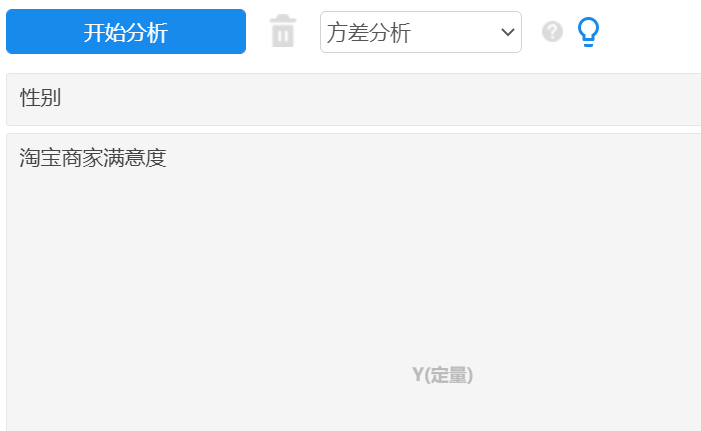The image size is (701, 431).
Task: Show analysis suggestions via the lightbulb icon
Action: (588, 32)
